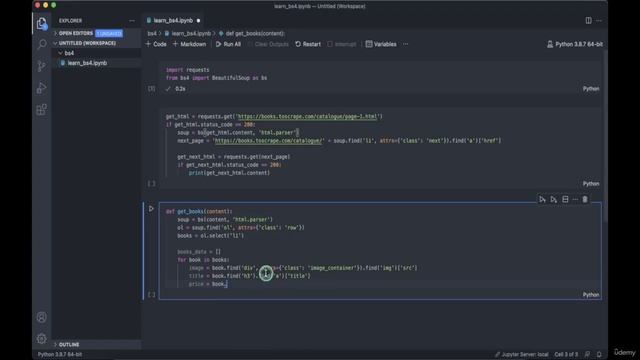
Task: Click Clear Outputs in notebook toolbar
Action: pyautogui.click(x=268, y=44)
